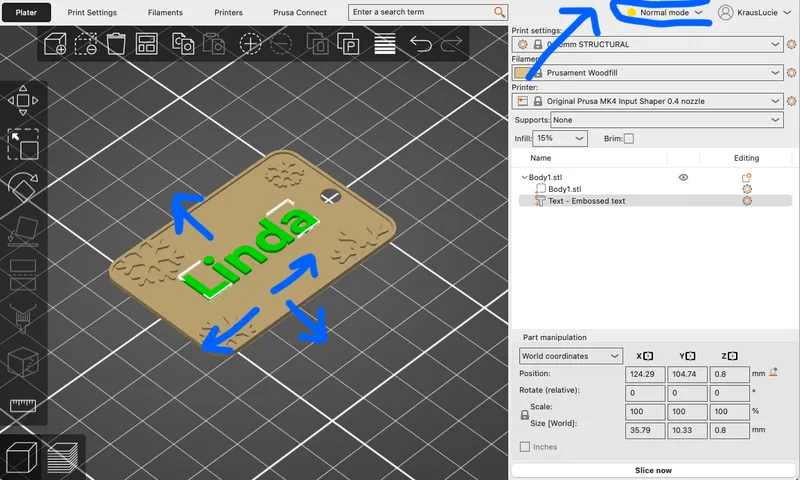Open World coordinates dropdown

click(571, 356)
